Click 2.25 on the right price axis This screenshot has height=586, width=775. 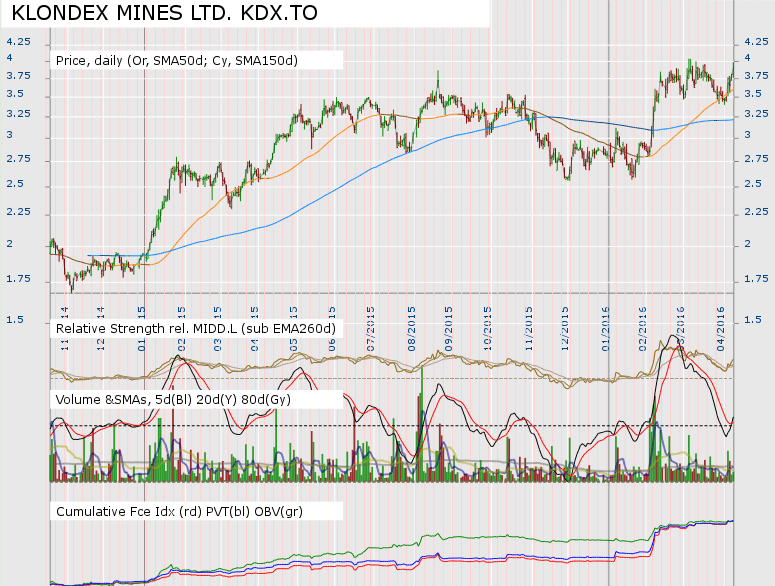[756, 211]
